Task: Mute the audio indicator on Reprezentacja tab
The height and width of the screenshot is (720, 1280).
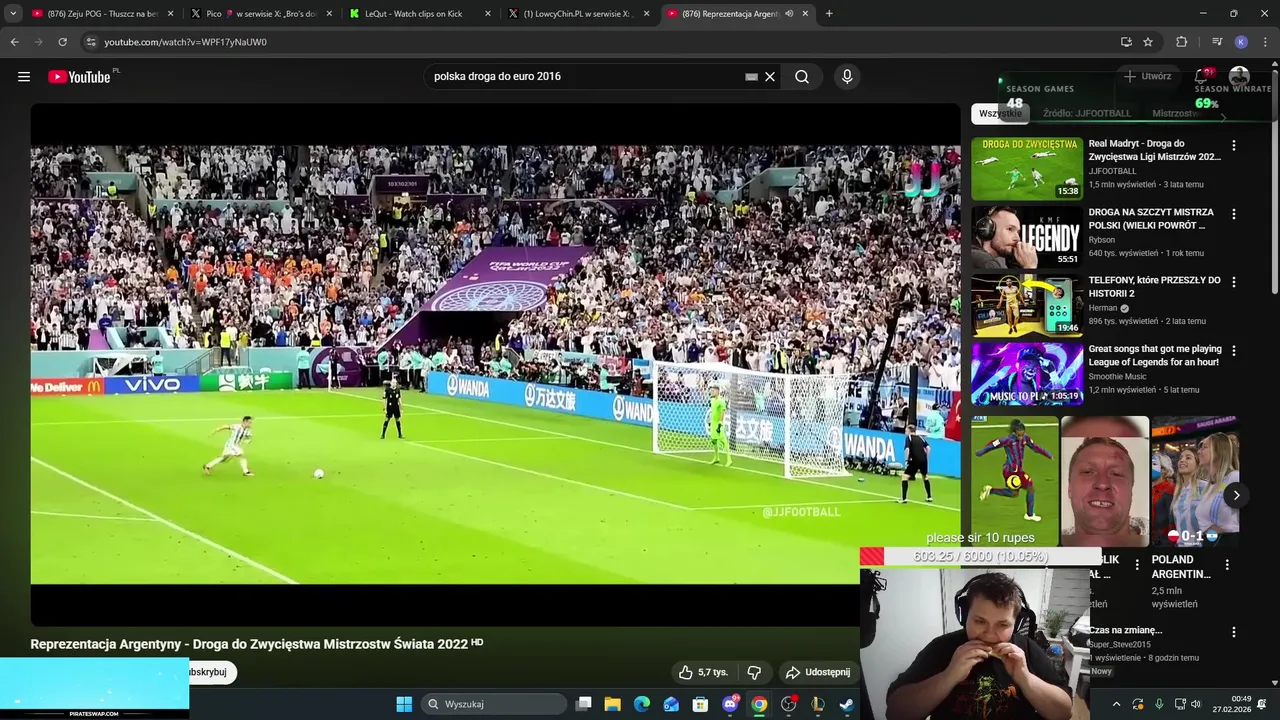Action: pyautogui.click(x=789, y=14)
